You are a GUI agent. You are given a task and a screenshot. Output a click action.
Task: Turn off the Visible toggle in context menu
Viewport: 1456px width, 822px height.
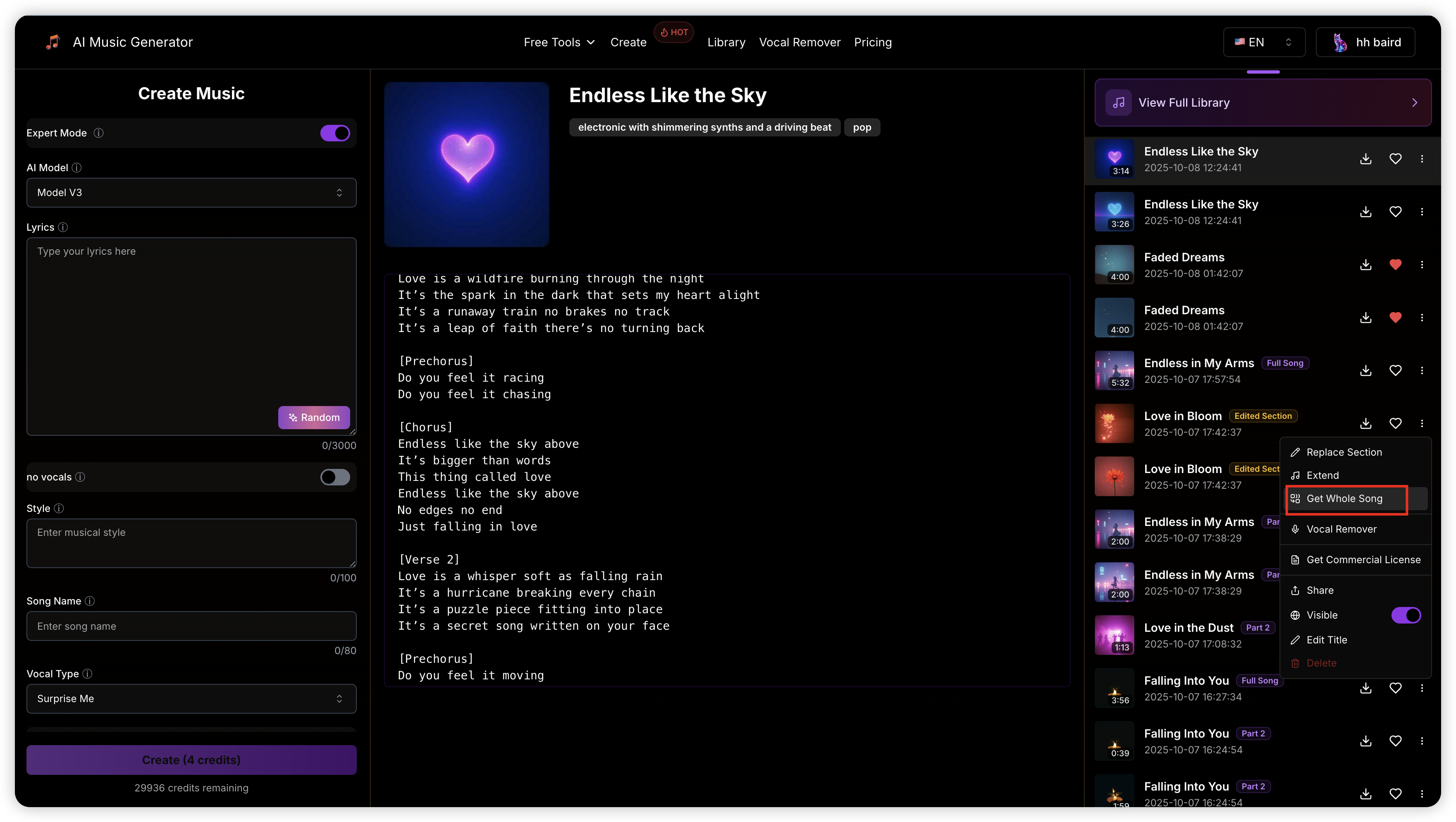[1406, 615]
